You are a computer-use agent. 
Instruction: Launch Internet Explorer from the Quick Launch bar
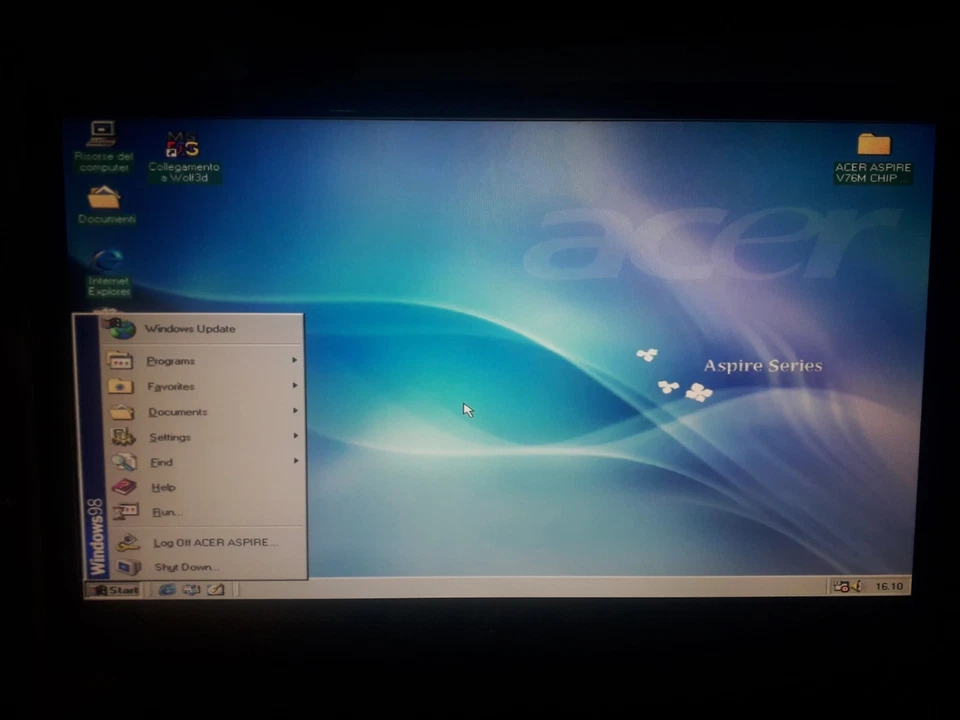click(x=167, y=590)
